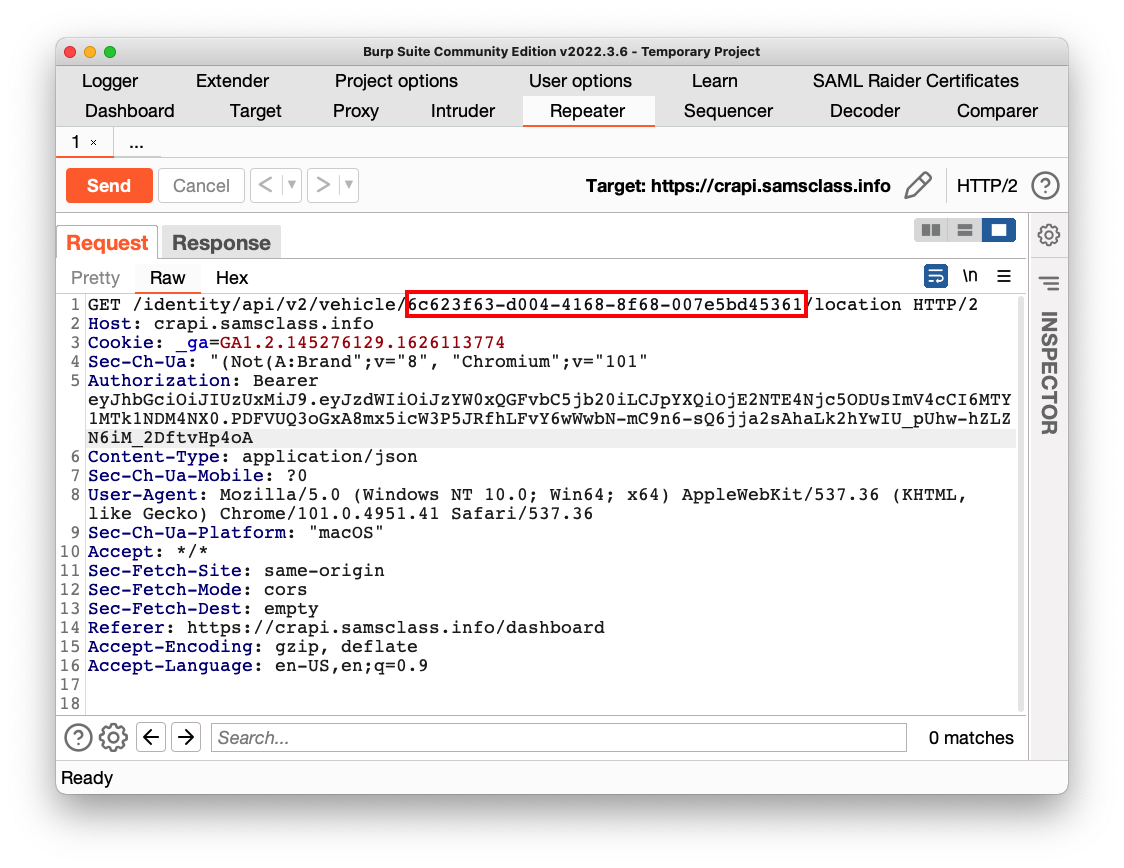Click the Search input field
Screen dimensions: 1124x868
[558, 738]
